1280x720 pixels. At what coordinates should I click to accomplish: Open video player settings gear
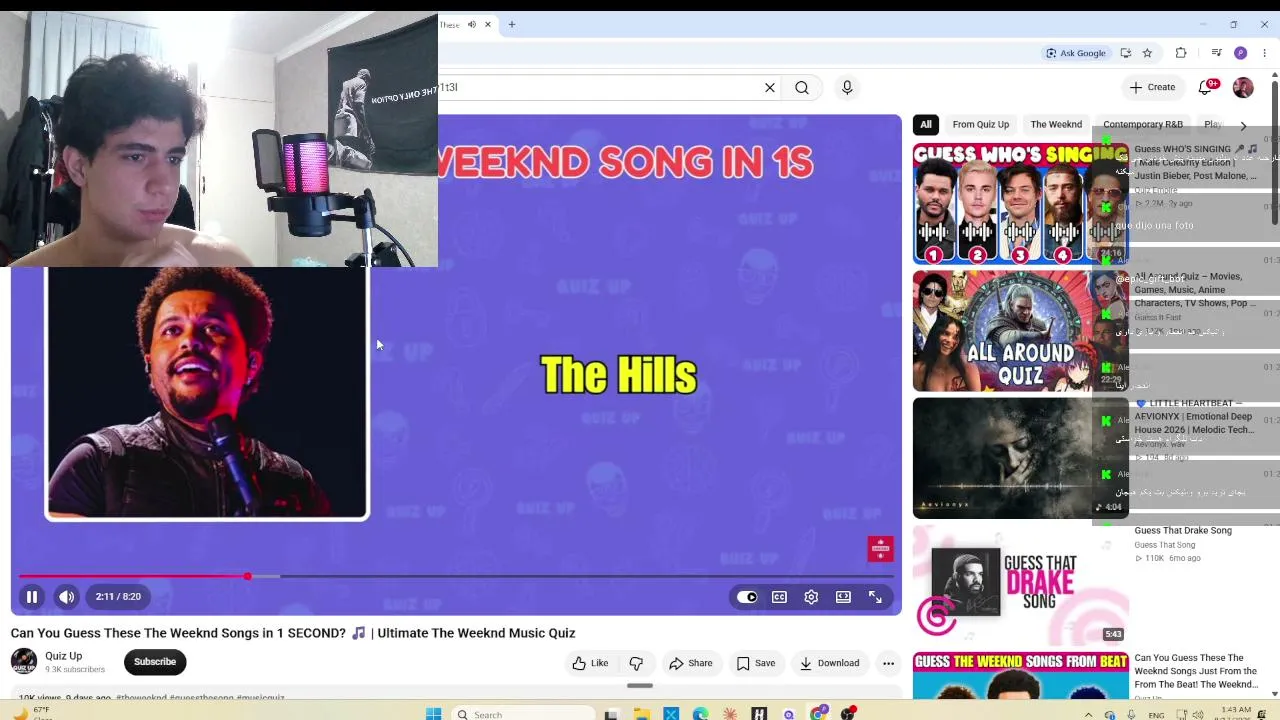811,597
